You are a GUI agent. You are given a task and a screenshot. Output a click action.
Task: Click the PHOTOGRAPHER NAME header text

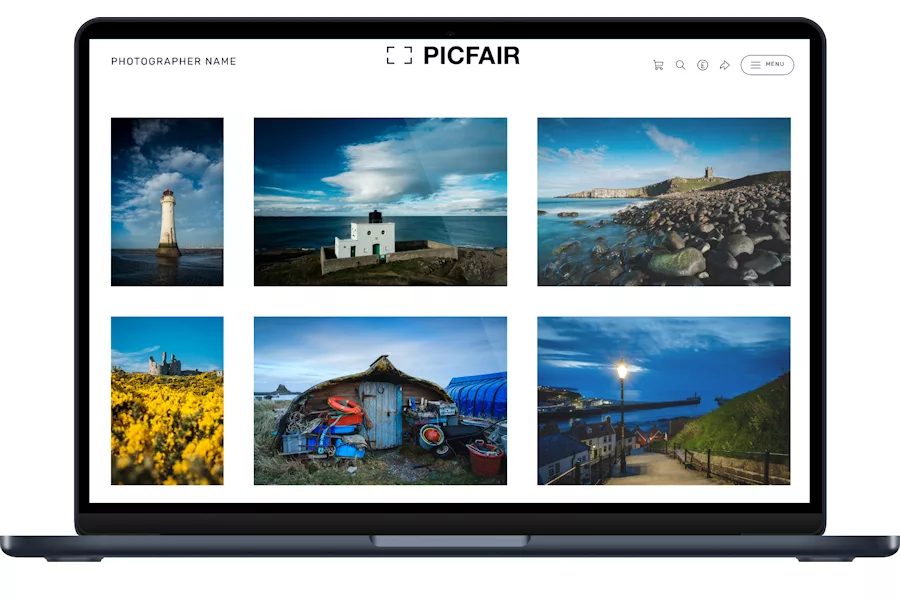[x=173, y=62]
